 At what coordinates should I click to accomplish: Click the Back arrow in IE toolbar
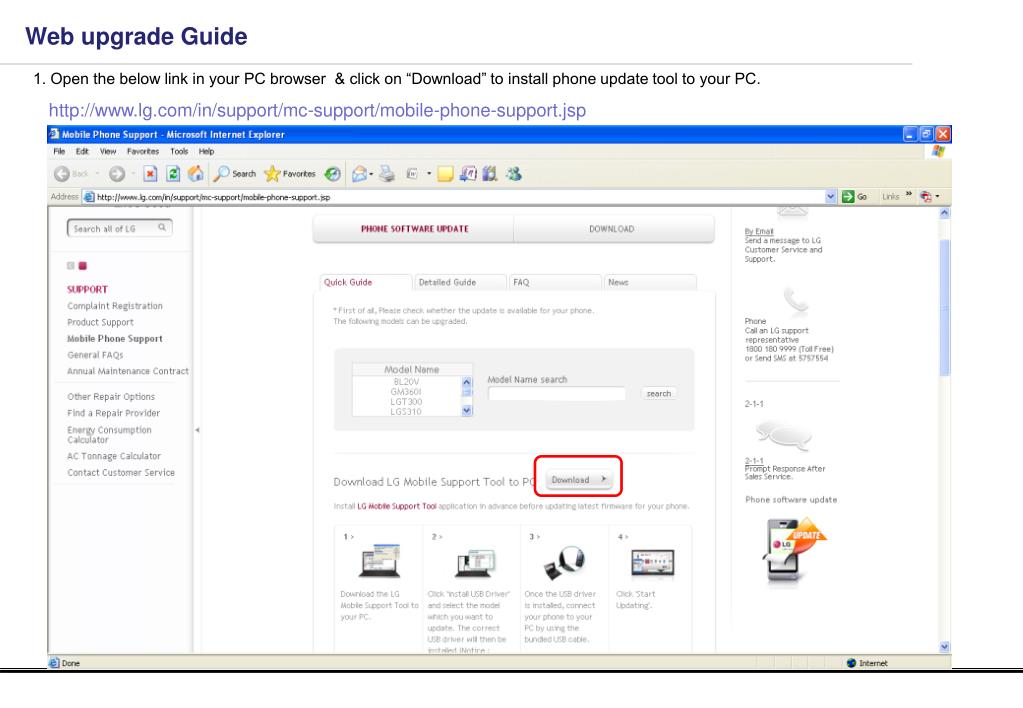point(62,174)
